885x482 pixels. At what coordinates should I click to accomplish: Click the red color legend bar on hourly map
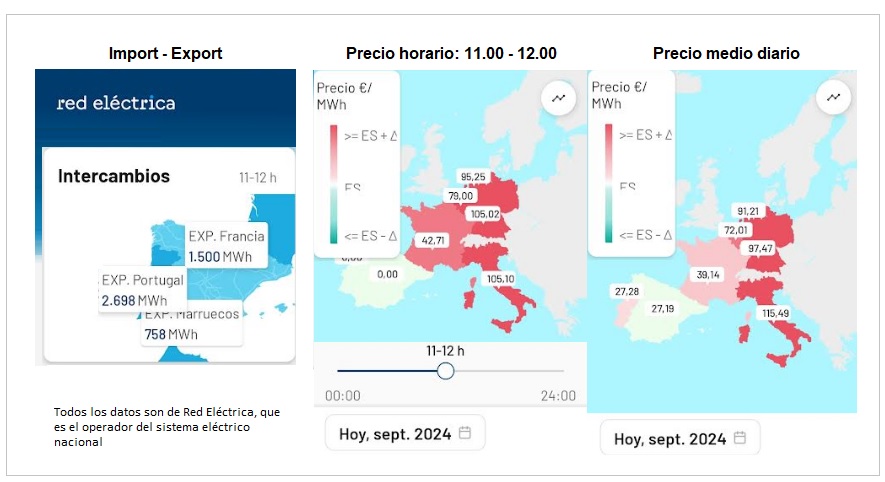point(334,151)
